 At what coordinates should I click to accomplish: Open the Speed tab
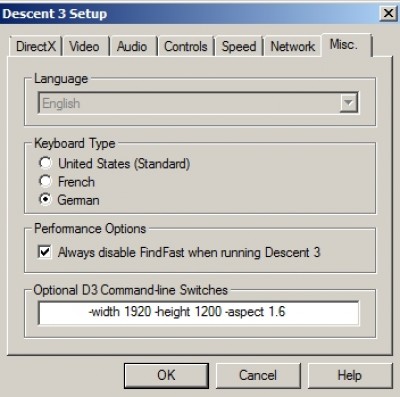coord(239,46)
